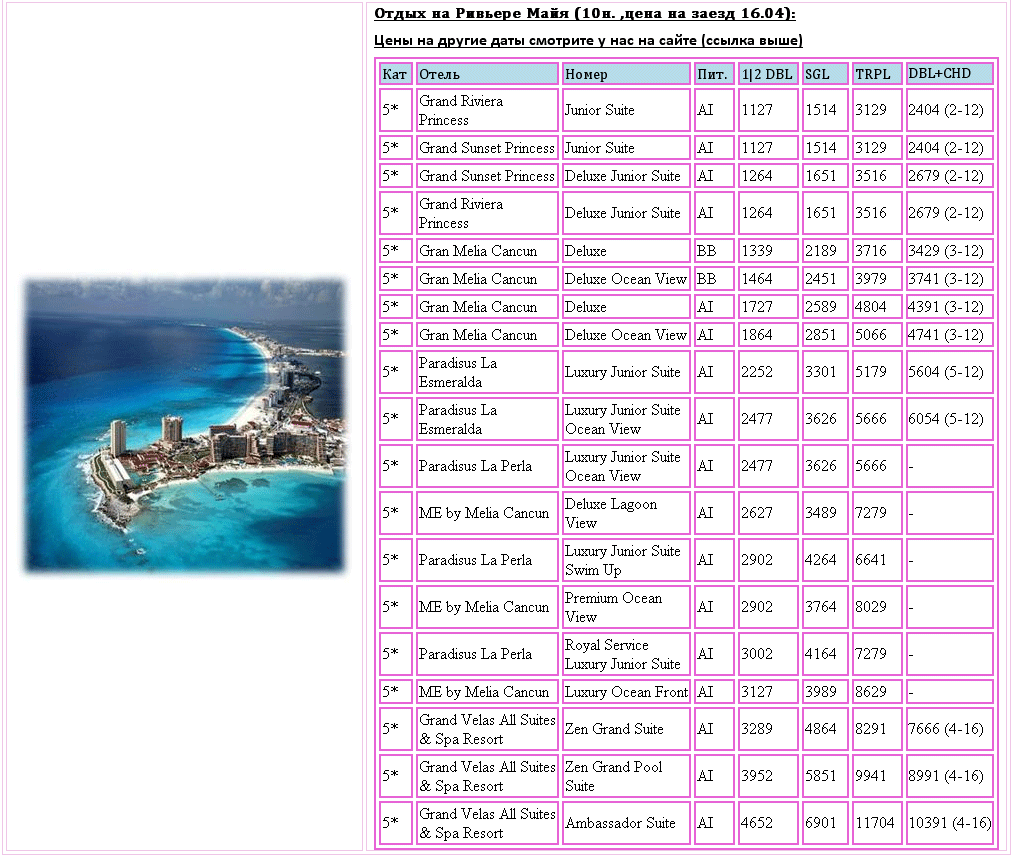Click the 'Deluxe Lagoon View' room cell
This screenshot has height=859, width=1012.
[x=626, y=513]
